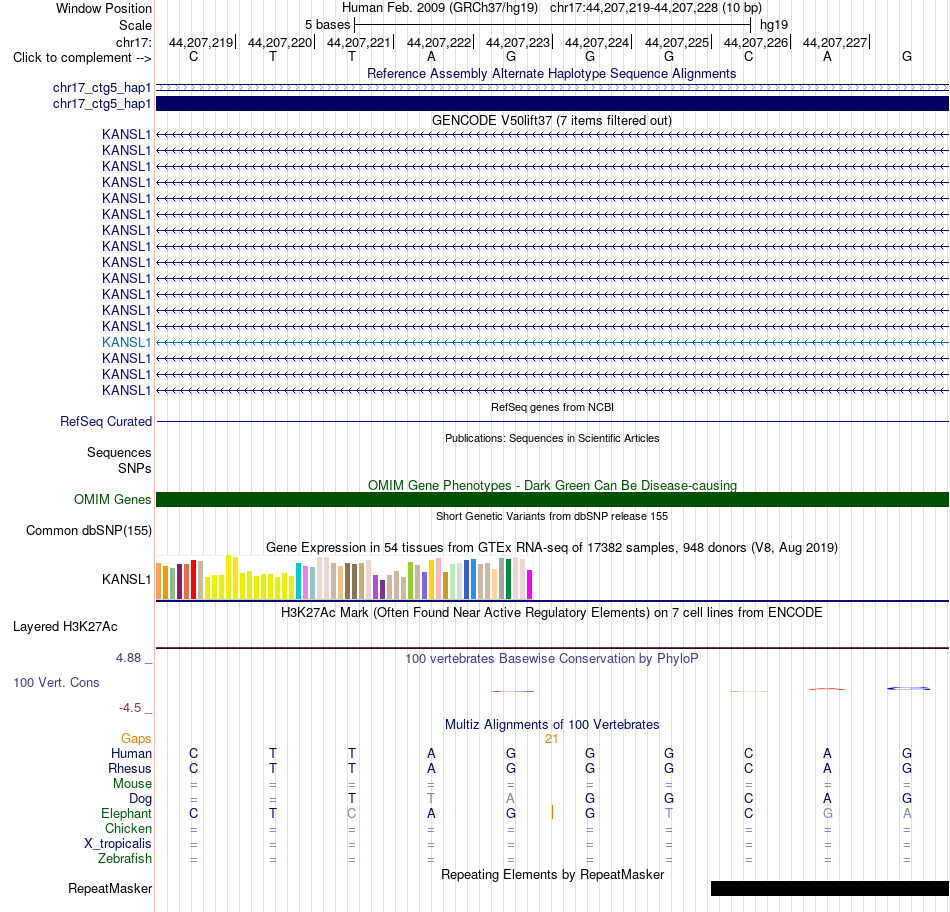Click the Dog species label
The height and width of the screenshot is (912, 950).
tap(140, 799)
